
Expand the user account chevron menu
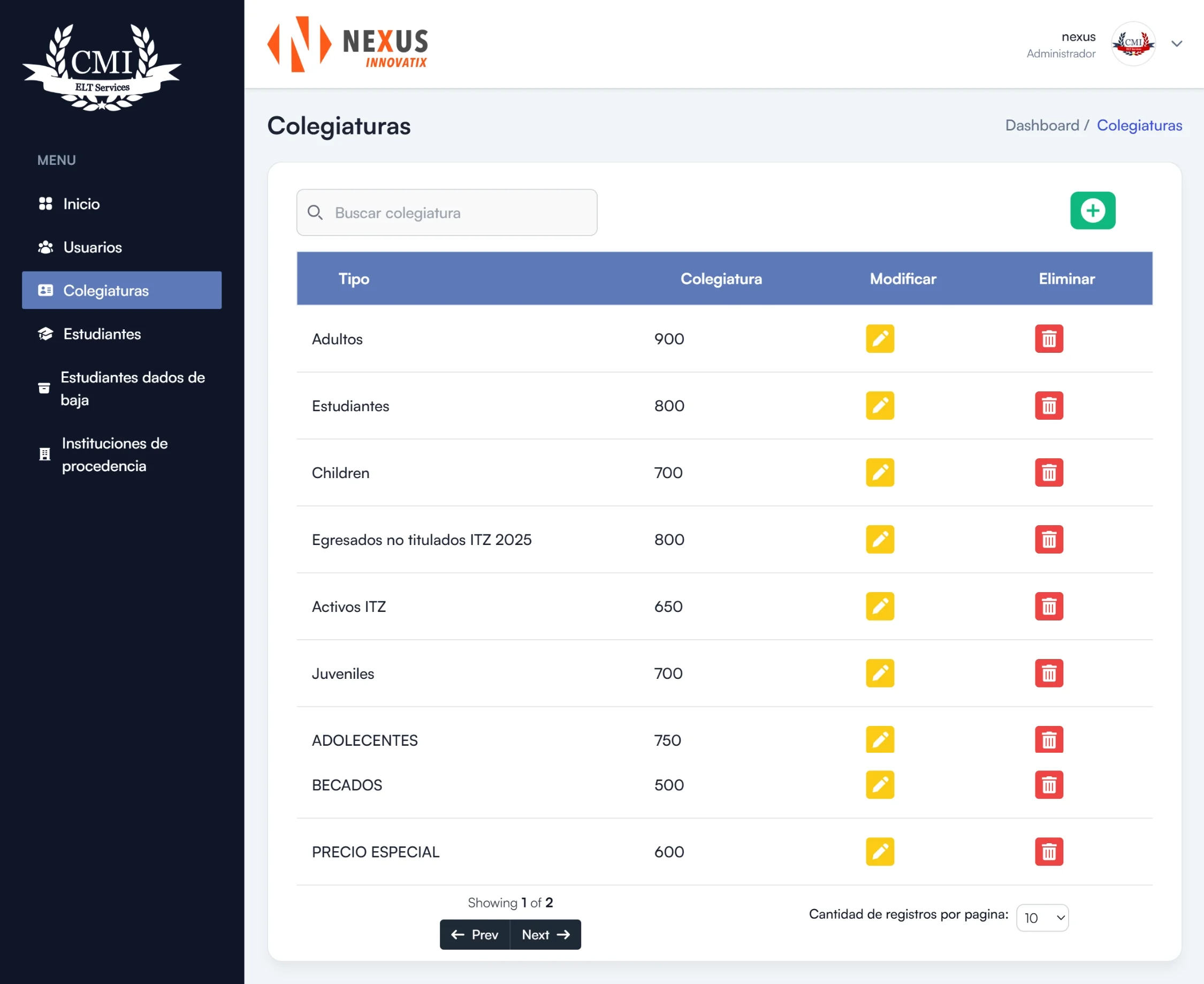(x=1176, y=44)
